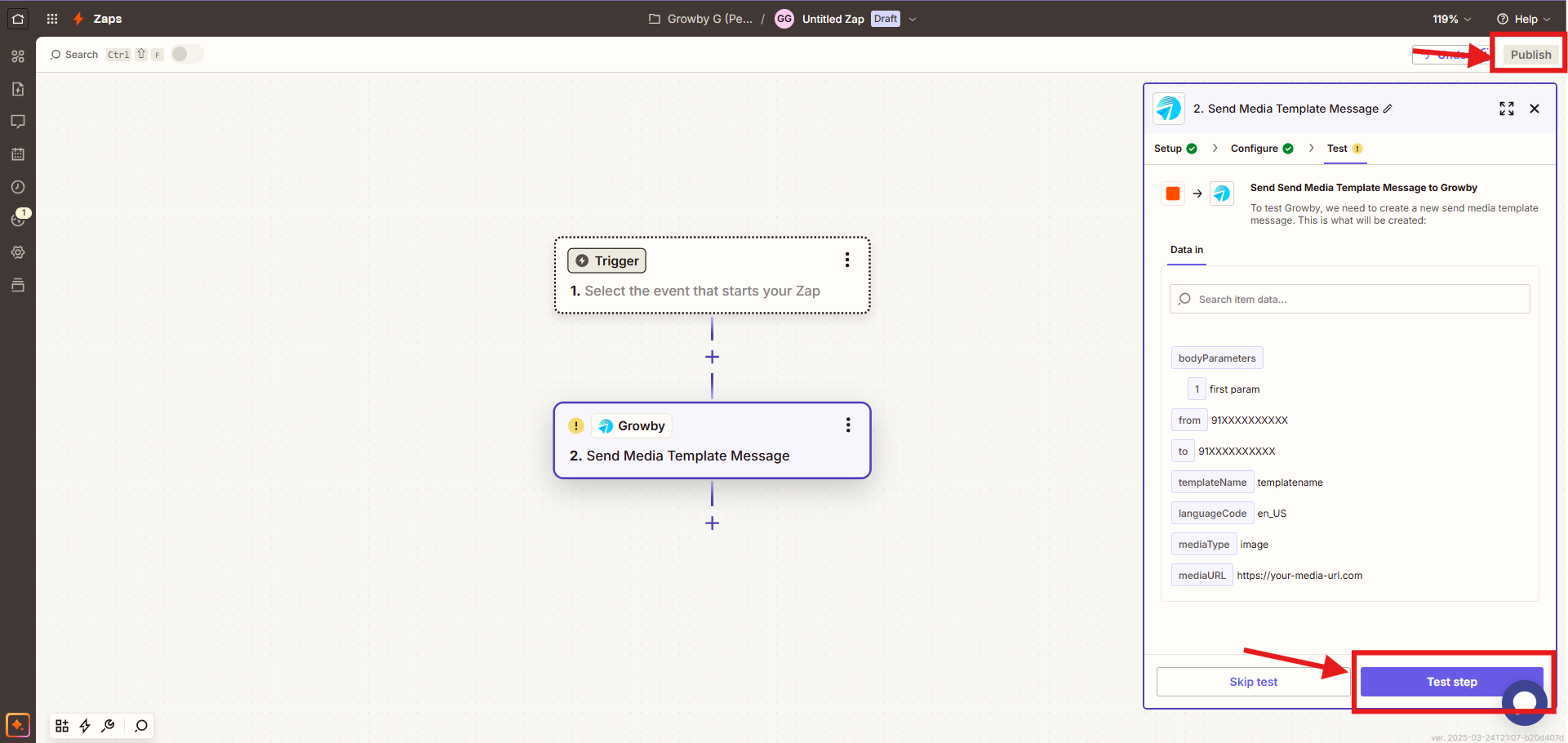This screenshot has width=1568, height=743.
Task: Click the GG user avatar
Action: click(784, 19)
